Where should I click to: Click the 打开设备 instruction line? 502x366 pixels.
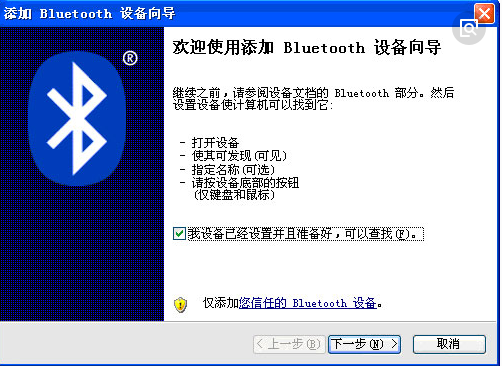pyautogui.click(x=215, y=143)
